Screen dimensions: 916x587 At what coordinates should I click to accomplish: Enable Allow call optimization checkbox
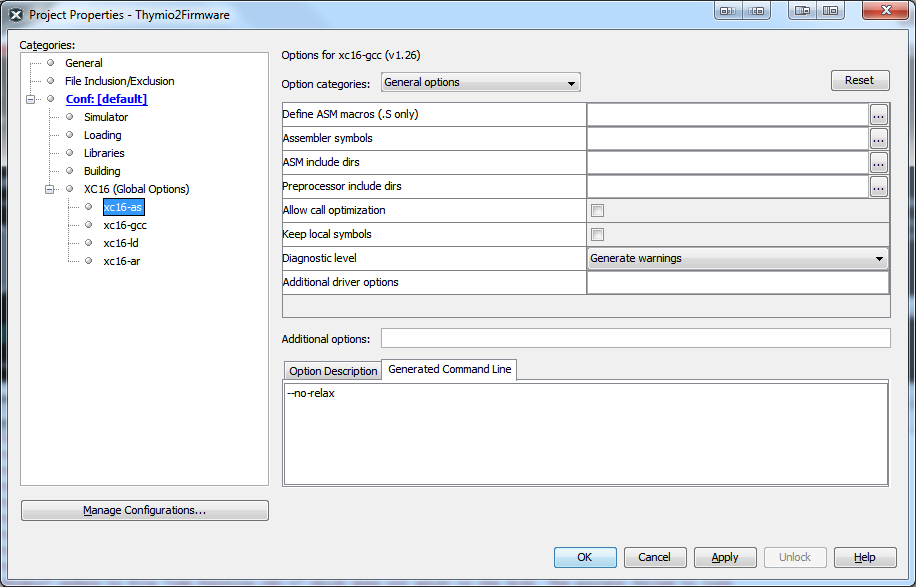tap(597, 211)
